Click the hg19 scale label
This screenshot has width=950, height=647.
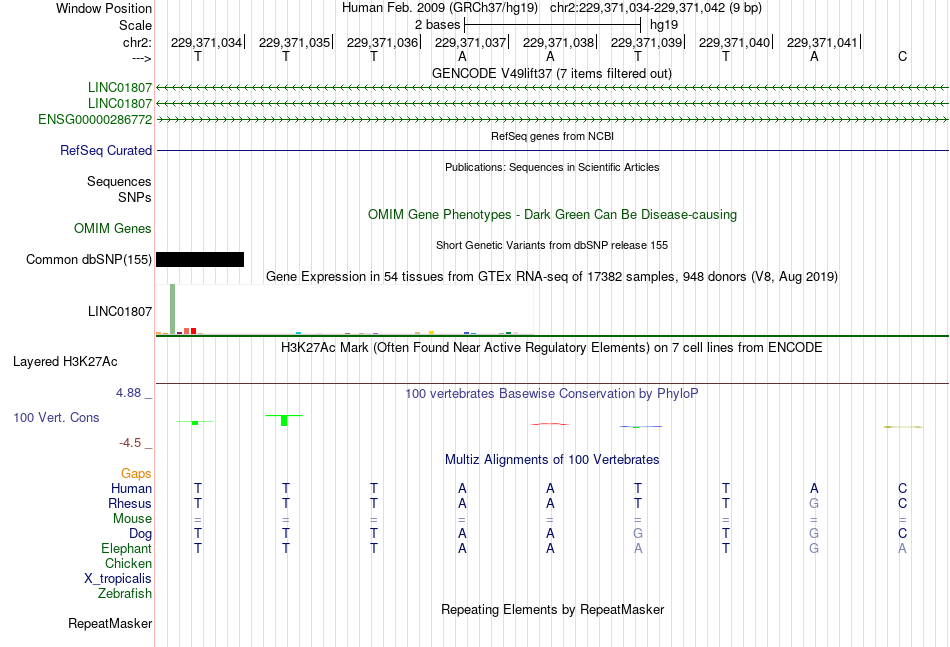(664, 25)
